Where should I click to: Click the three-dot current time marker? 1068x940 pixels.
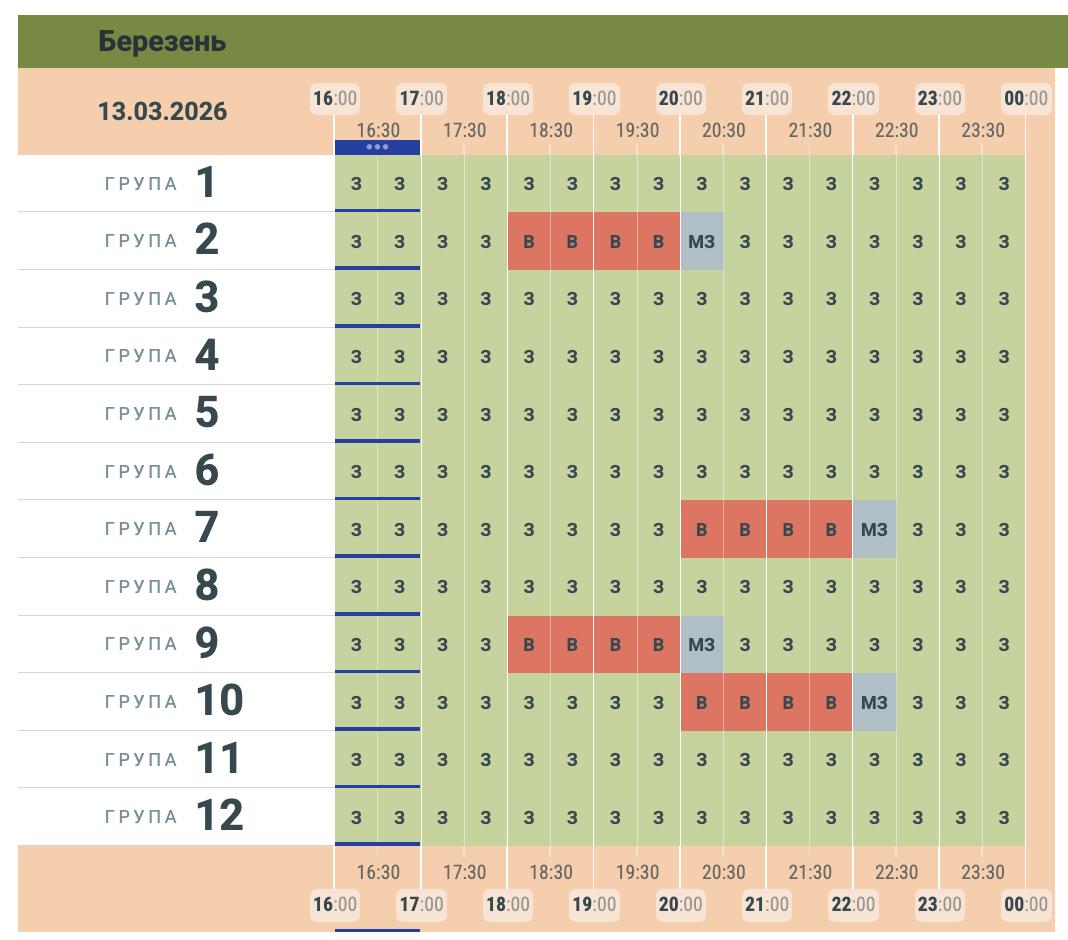pyautogui.click(x=377, y=147)
